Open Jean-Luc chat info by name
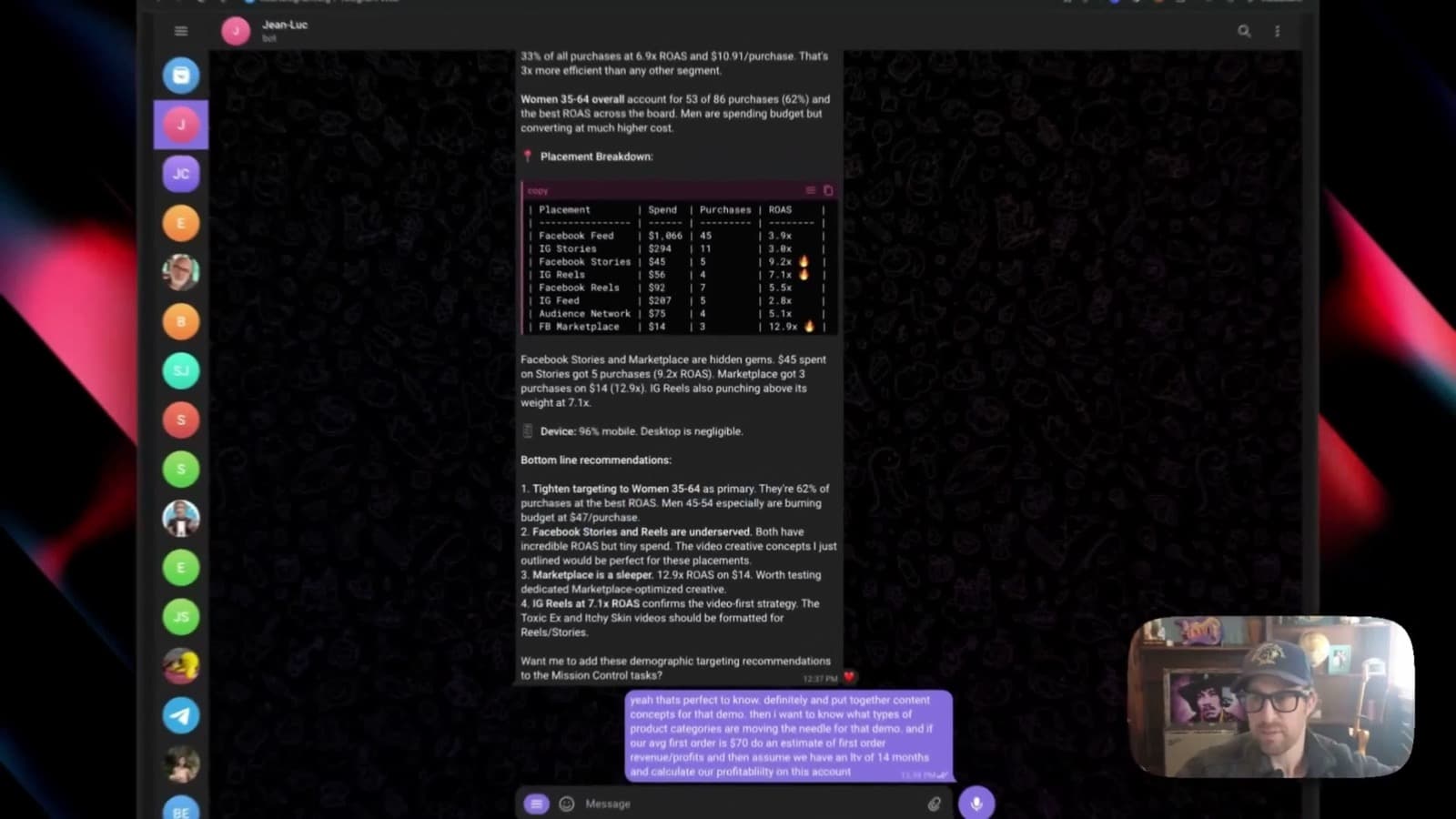 (285, 25)
